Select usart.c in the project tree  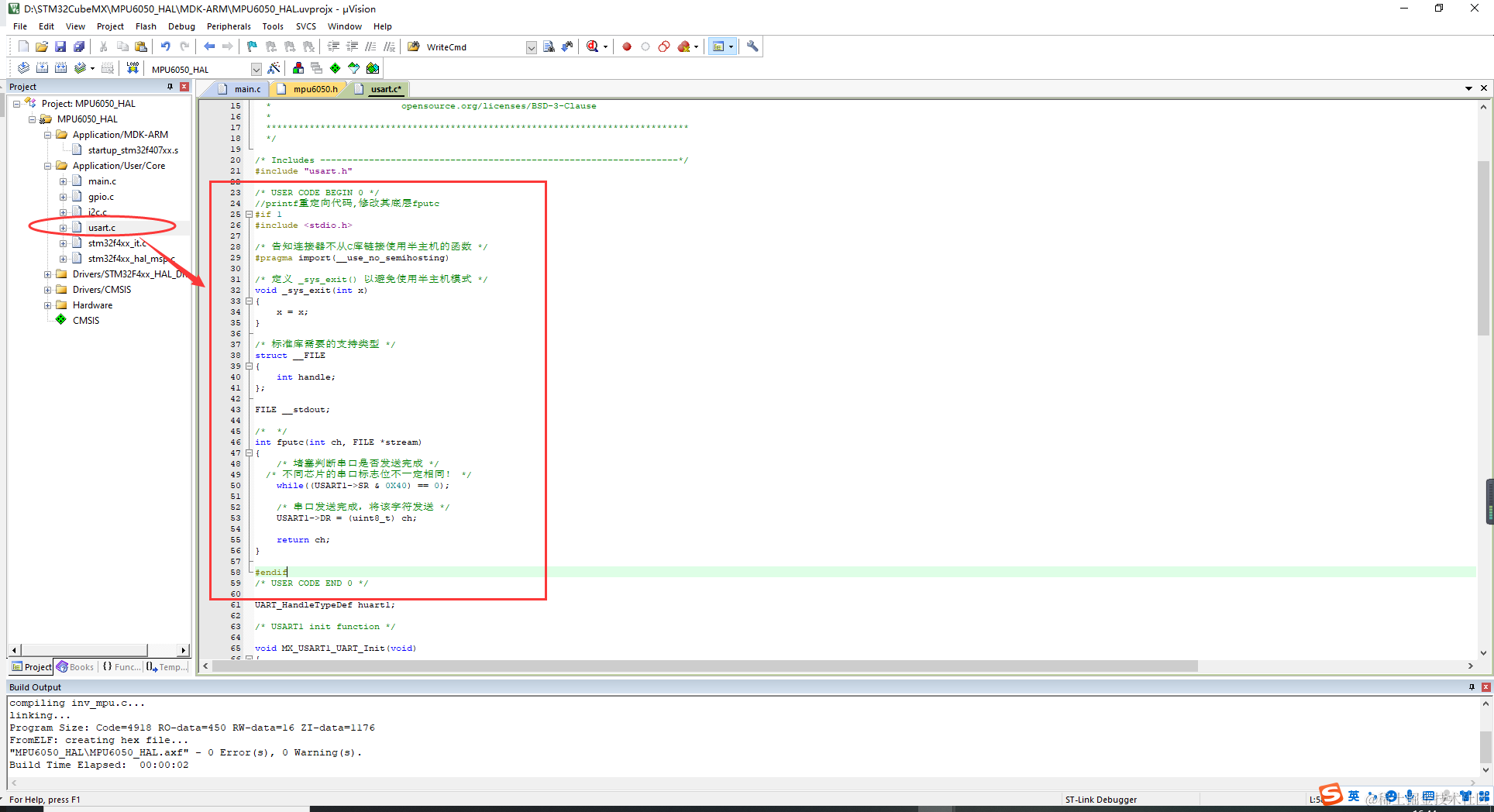pyautogui.click(x=102, y=227)
